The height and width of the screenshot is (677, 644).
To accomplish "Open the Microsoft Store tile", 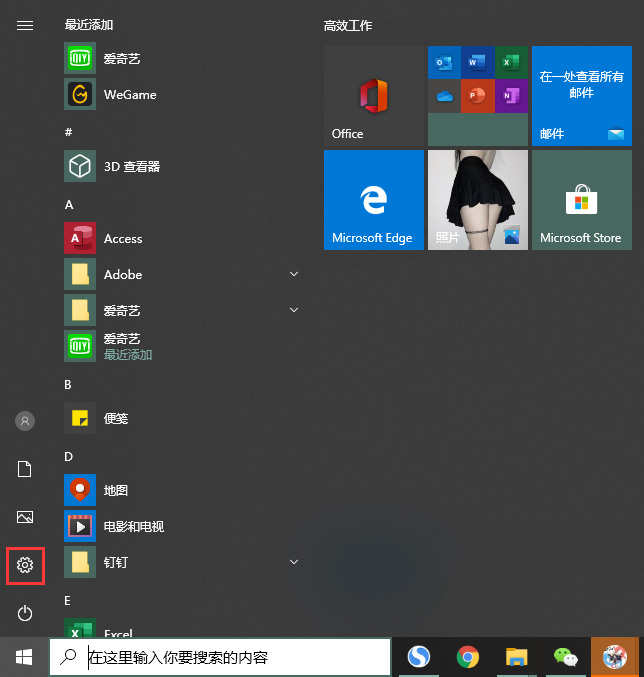I will click(582, 200).
